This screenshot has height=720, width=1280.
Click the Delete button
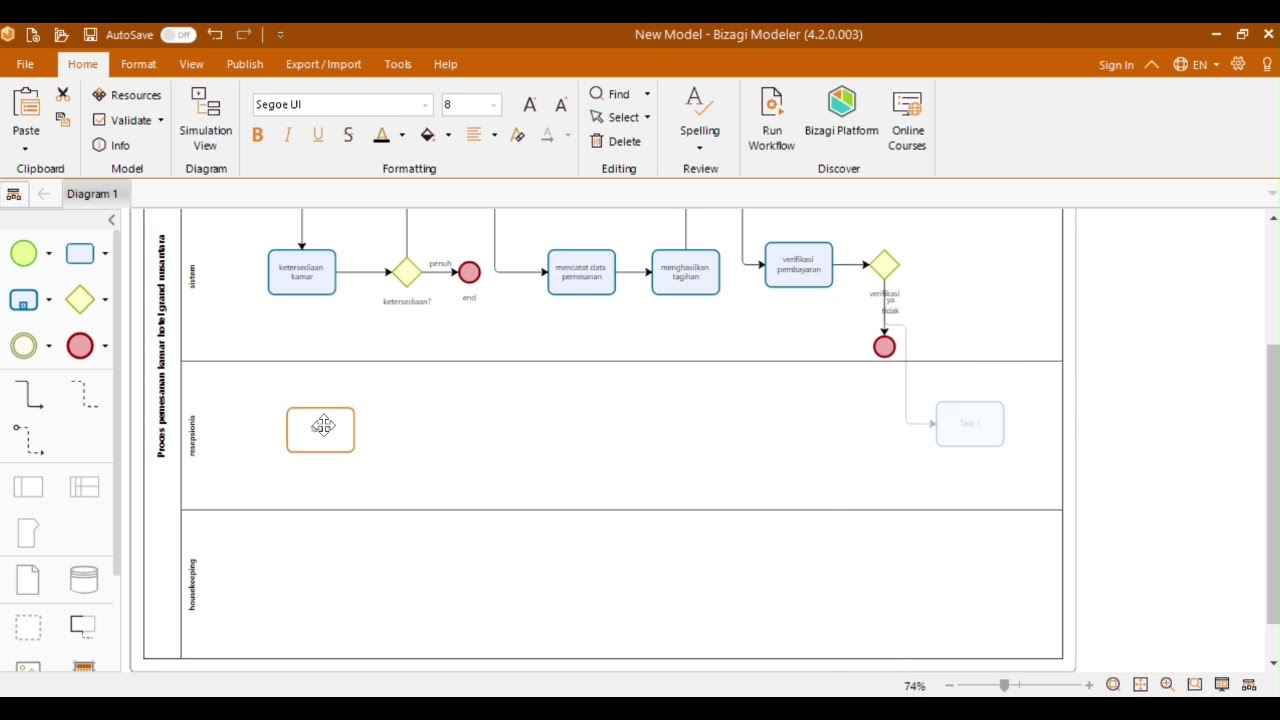616,141
